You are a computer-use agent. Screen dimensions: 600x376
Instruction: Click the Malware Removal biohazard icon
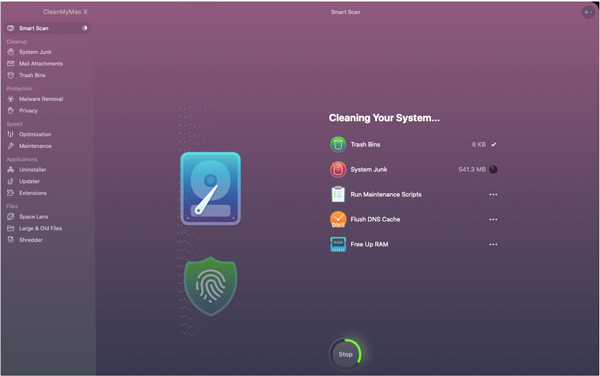[x=11, y=99]
